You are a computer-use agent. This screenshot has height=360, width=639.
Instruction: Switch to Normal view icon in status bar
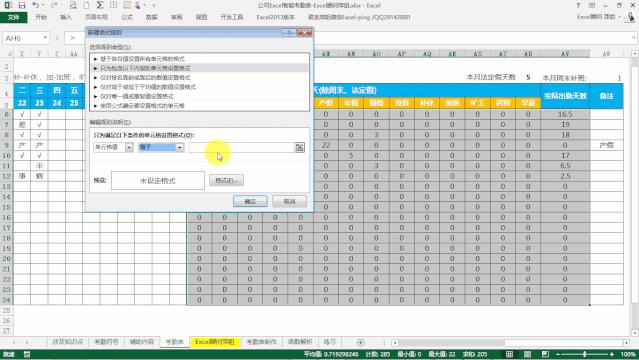(509, 354)
